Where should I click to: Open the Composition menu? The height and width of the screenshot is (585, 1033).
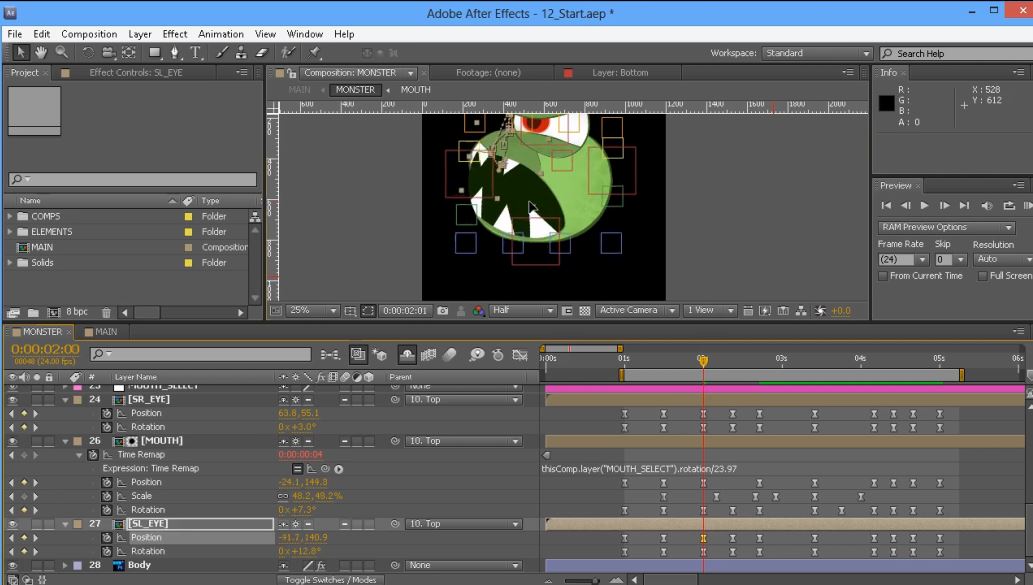(x=89, y=34)
